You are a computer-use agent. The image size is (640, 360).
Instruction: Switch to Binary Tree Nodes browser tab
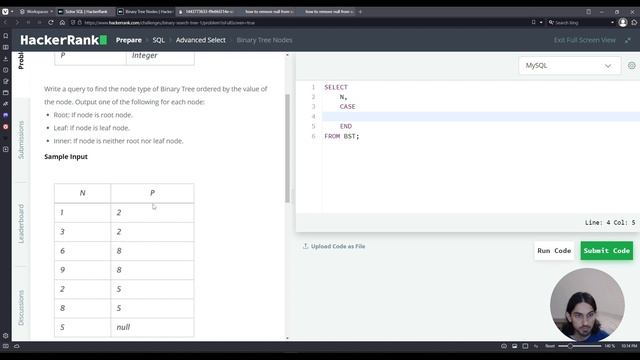(145, 11)
